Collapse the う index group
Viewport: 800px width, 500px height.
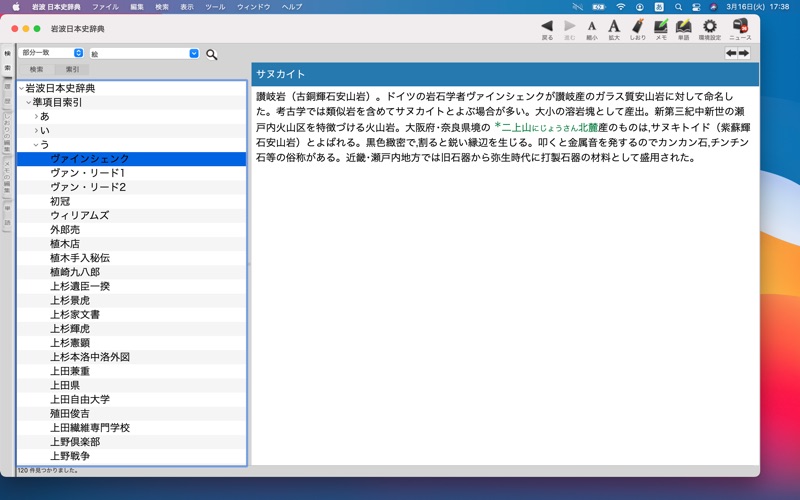click(36, 145)
